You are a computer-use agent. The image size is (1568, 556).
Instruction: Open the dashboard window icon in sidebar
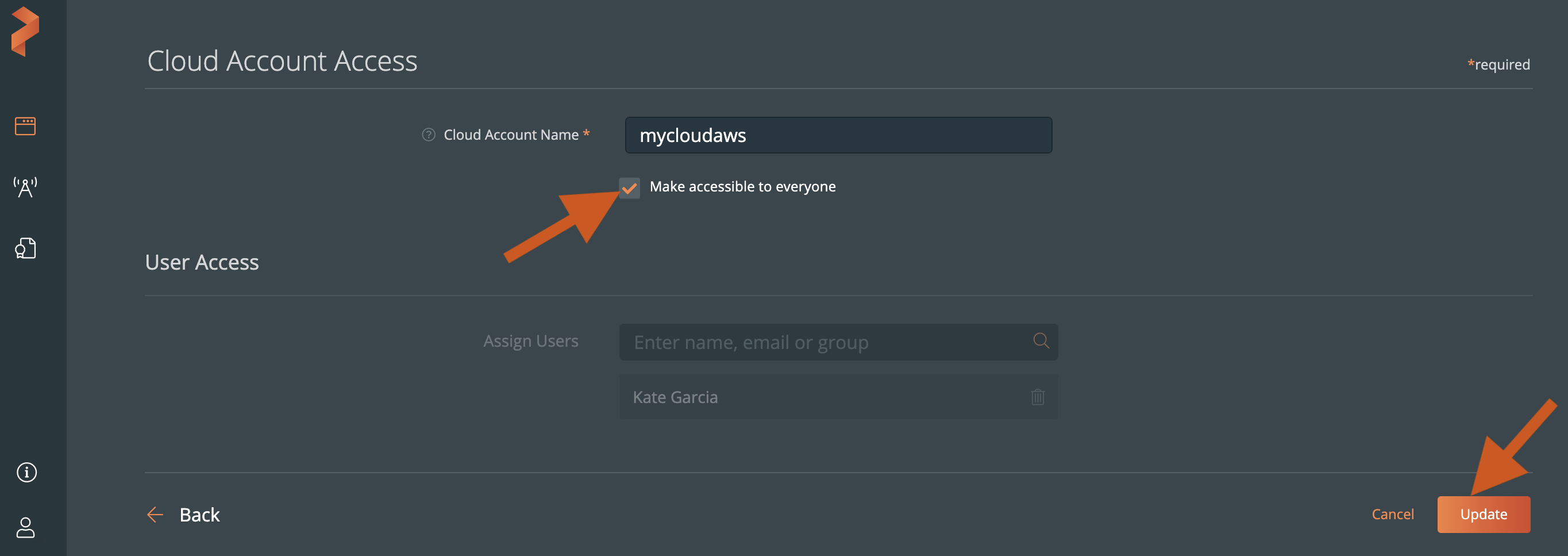tap(25, 126)
